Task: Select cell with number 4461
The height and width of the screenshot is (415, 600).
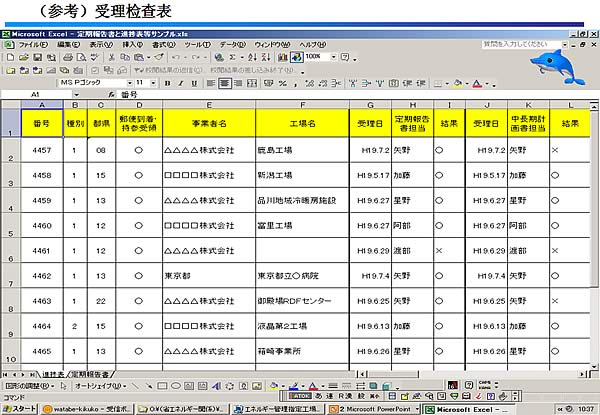Action: (42, 251)
